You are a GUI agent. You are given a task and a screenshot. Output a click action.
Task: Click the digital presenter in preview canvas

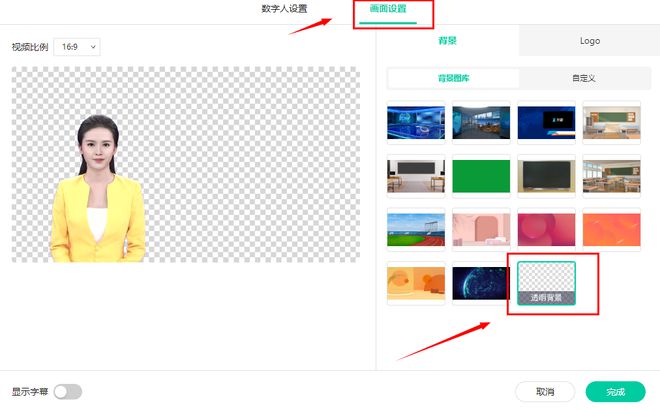tap(100, 190)
